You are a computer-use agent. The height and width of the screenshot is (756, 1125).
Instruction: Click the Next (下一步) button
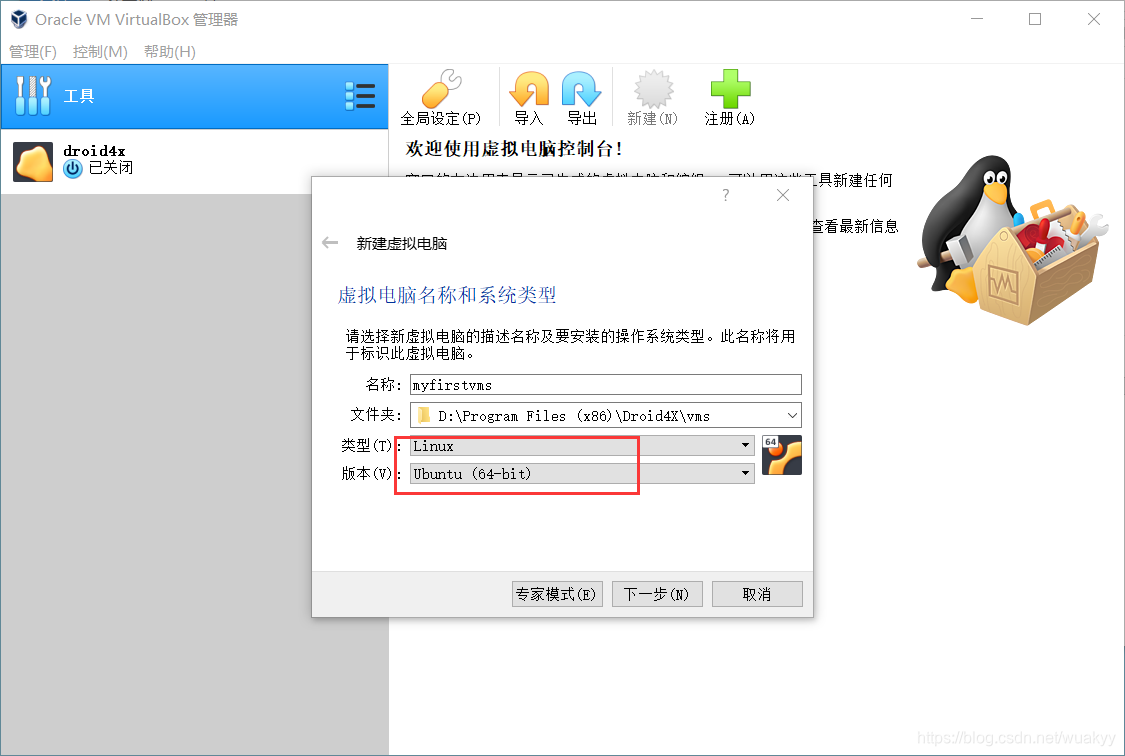coord(656,594)
